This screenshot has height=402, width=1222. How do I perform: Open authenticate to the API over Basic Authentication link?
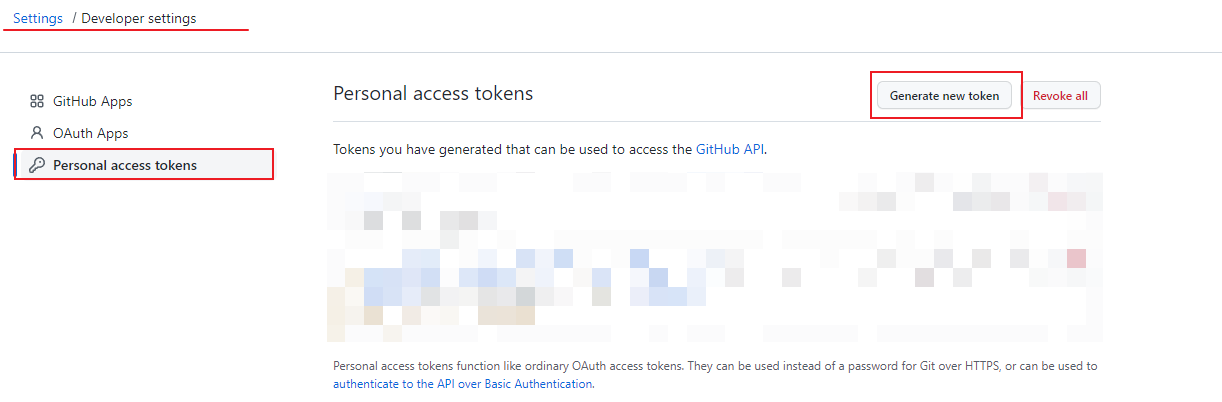tap(463, 383)
